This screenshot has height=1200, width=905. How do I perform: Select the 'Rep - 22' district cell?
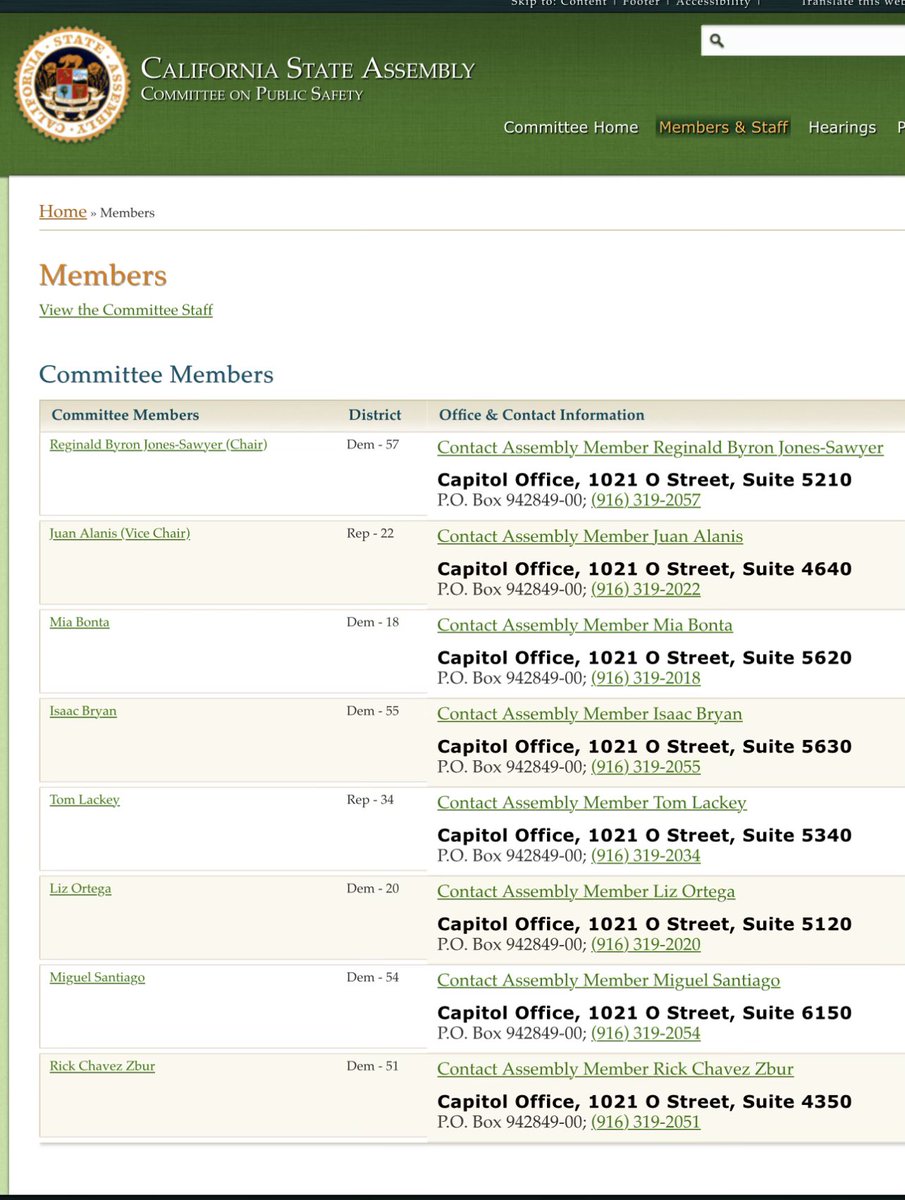click(x=371, y=533)
